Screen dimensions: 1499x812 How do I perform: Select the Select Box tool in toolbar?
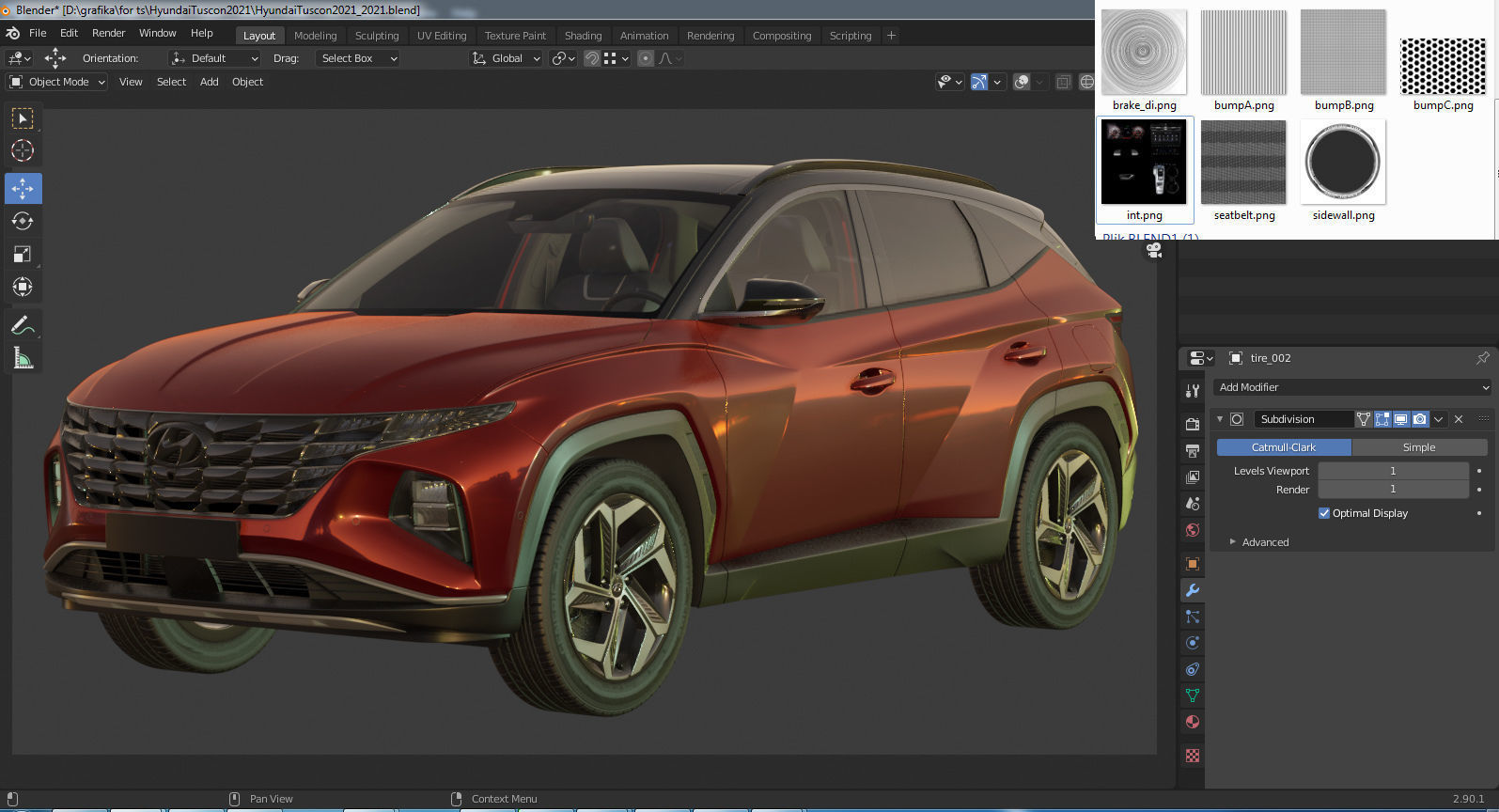(23, 118)
